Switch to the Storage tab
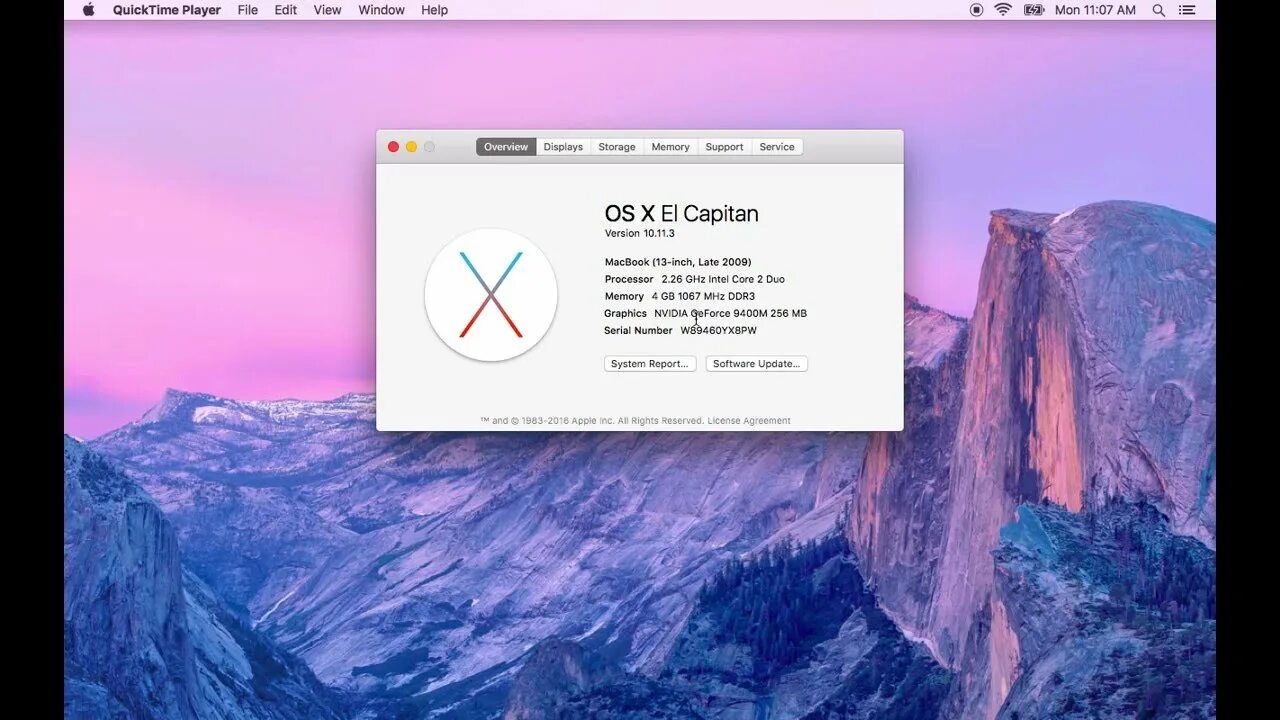Viewport: 1280px width, 720px height. (617, 147)
